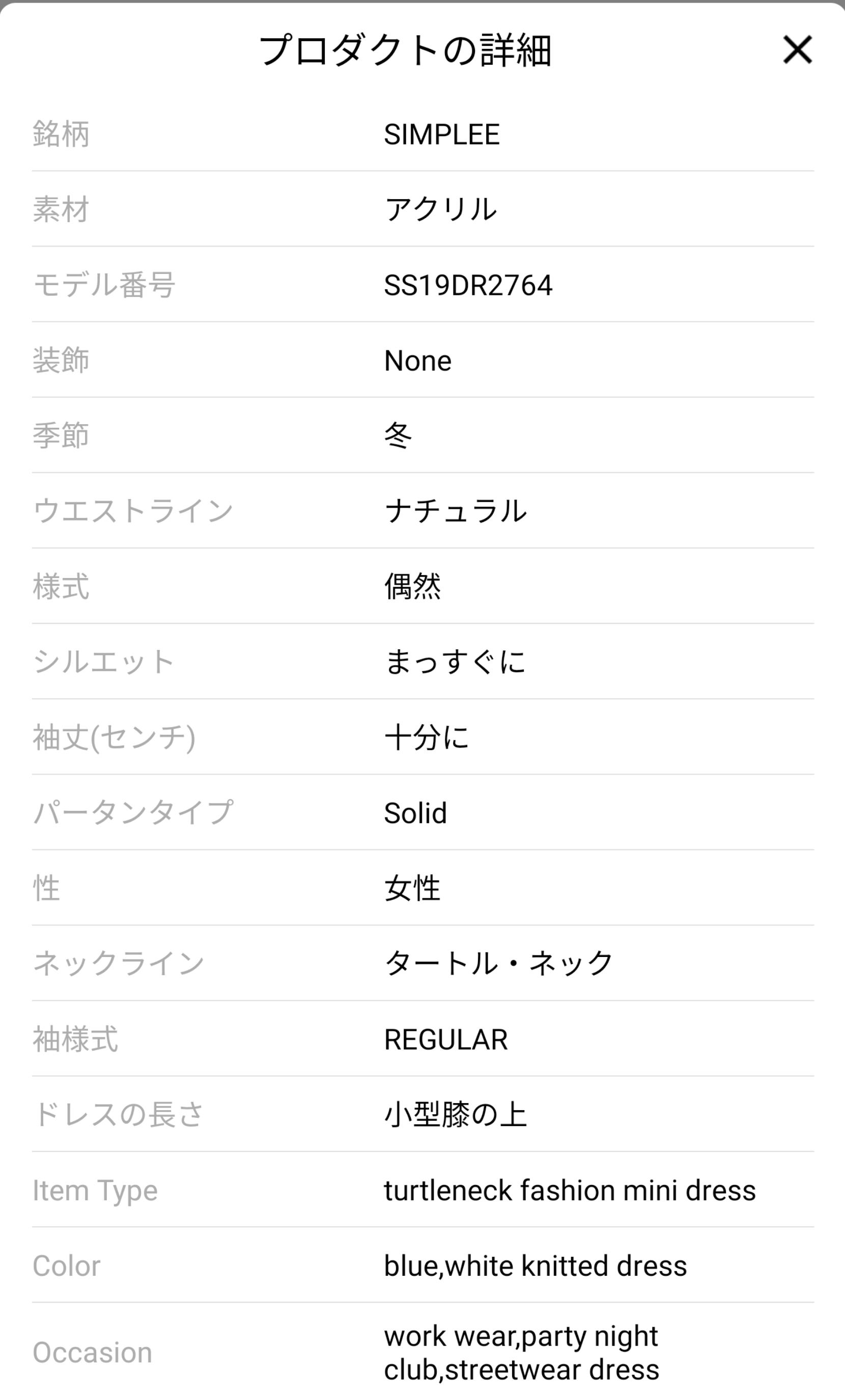The height and width of the screenshot is (1400, 845).
Task: Tap the モデル番号 label
Action: pos(104,285)
